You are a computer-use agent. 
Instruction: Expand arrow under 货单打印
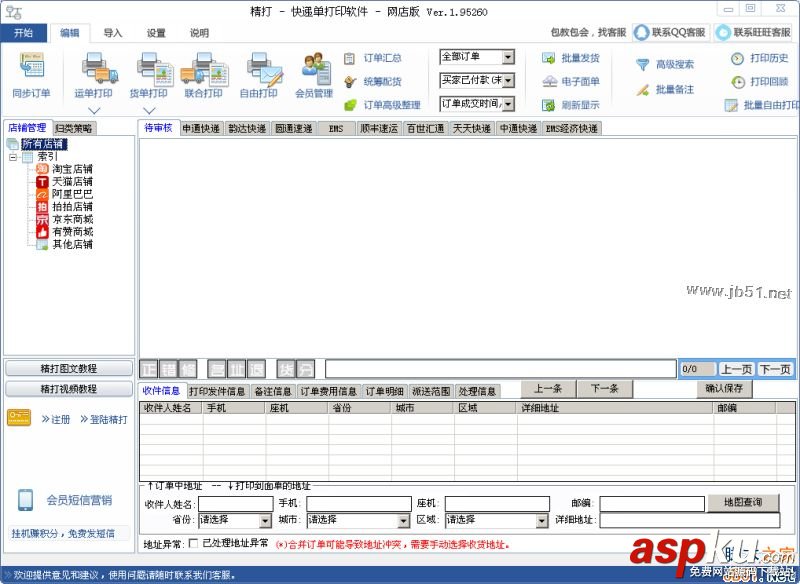coord(149,110)
